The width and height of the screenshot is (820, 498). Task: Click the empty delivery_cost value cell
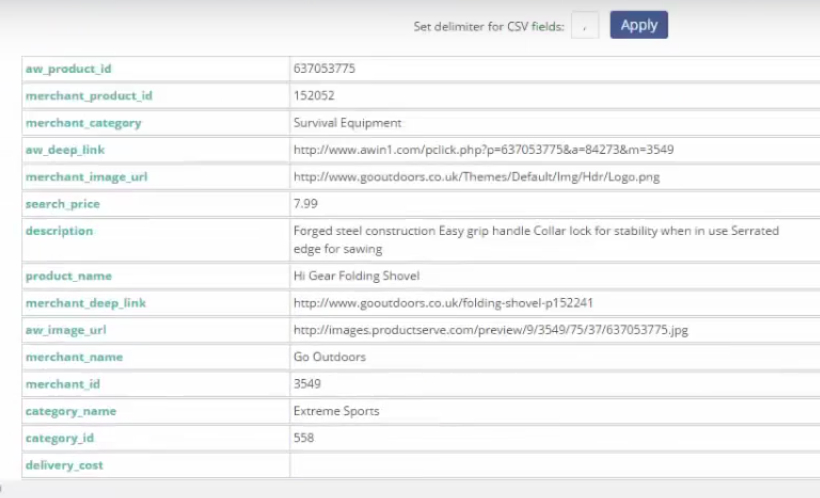(550, 465)
